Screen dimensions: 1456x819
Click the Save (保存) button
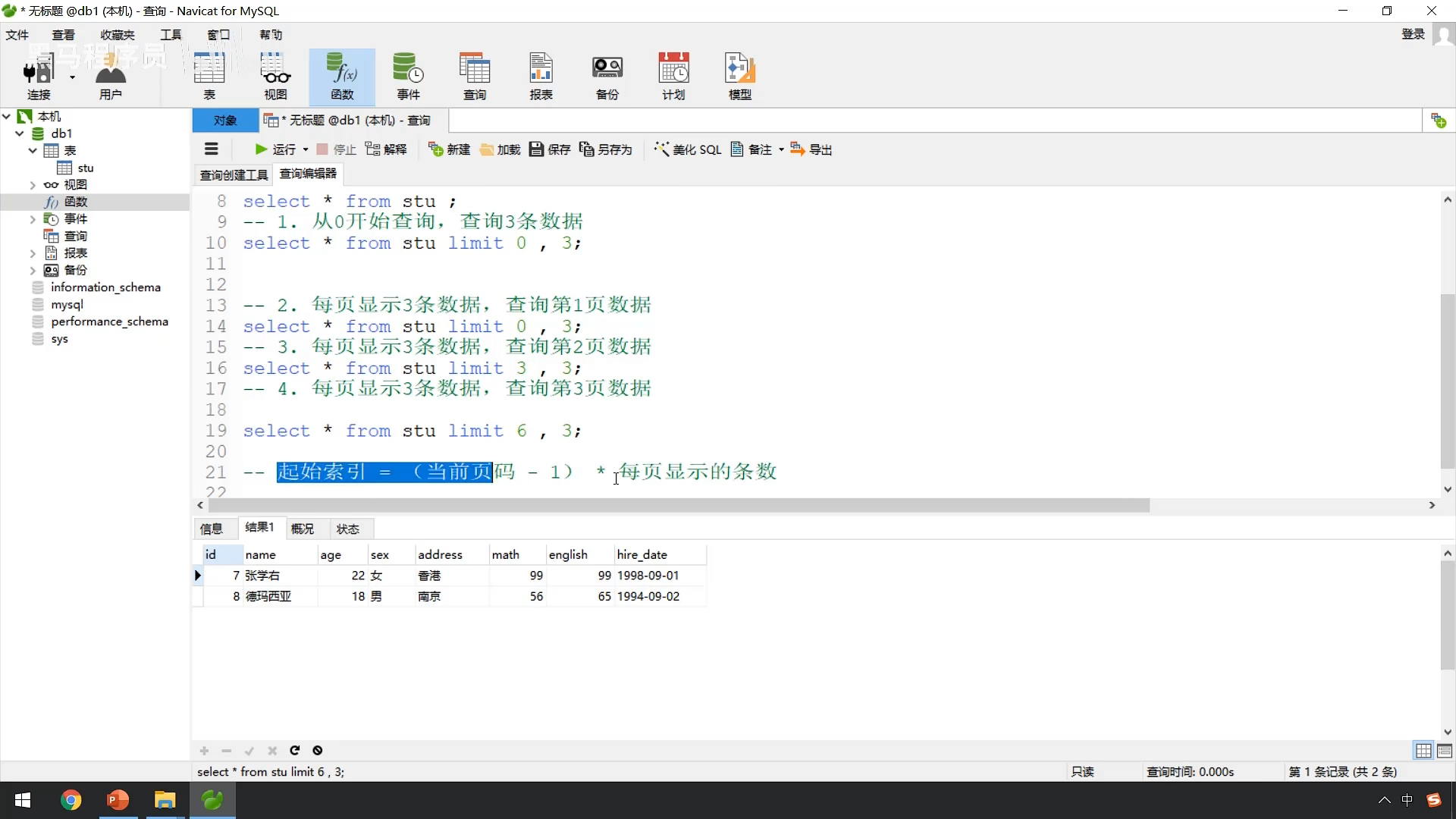click(x=550, y=149)
